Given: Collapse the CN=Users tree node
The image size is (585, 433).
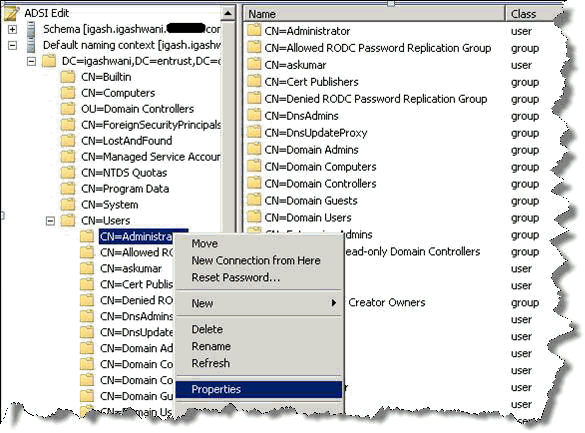Looking at the screenshot, I should pos(50,221).
